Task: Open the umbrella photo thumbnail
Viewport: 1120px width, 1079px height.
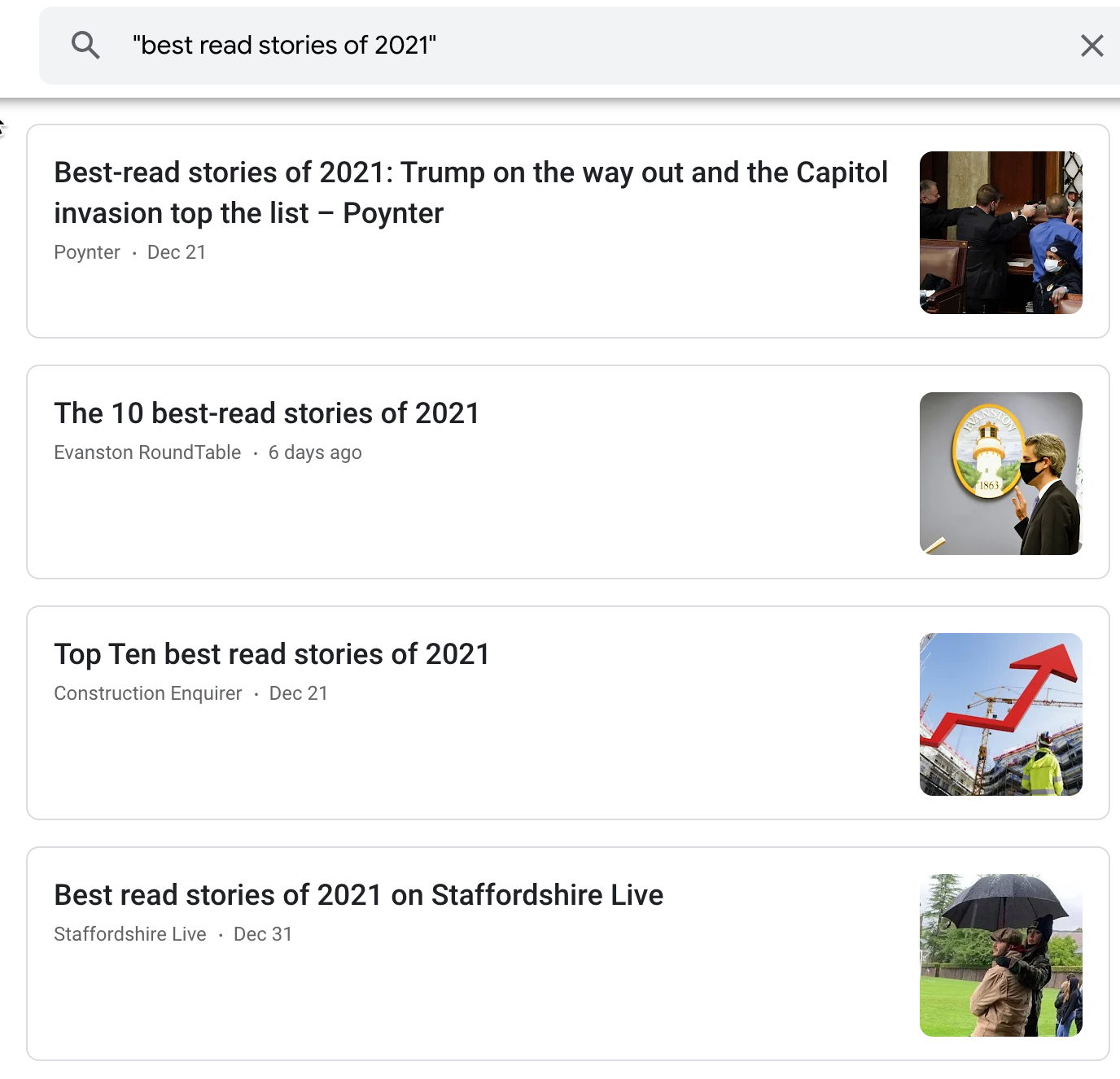Action: tap(1001, 955)
